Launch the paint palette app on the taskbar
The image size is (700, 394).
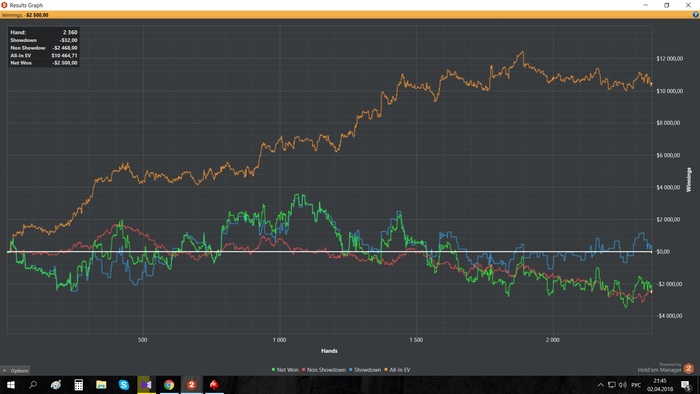click(x=56, y=385)
